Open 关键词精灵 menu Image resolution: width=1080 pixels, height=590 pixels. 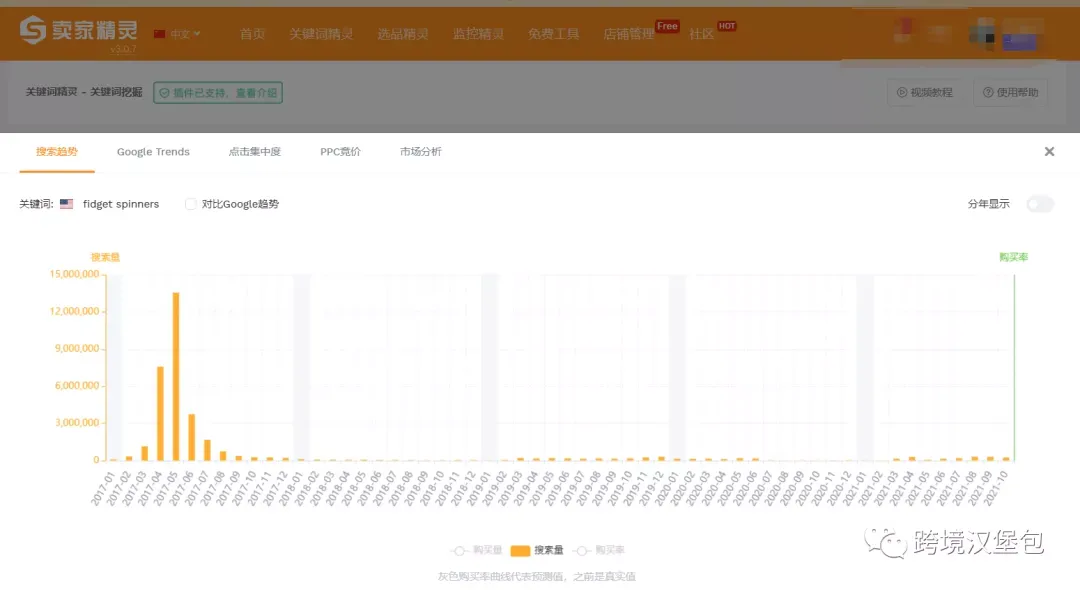pyautogui.click(x=321, y=34)
